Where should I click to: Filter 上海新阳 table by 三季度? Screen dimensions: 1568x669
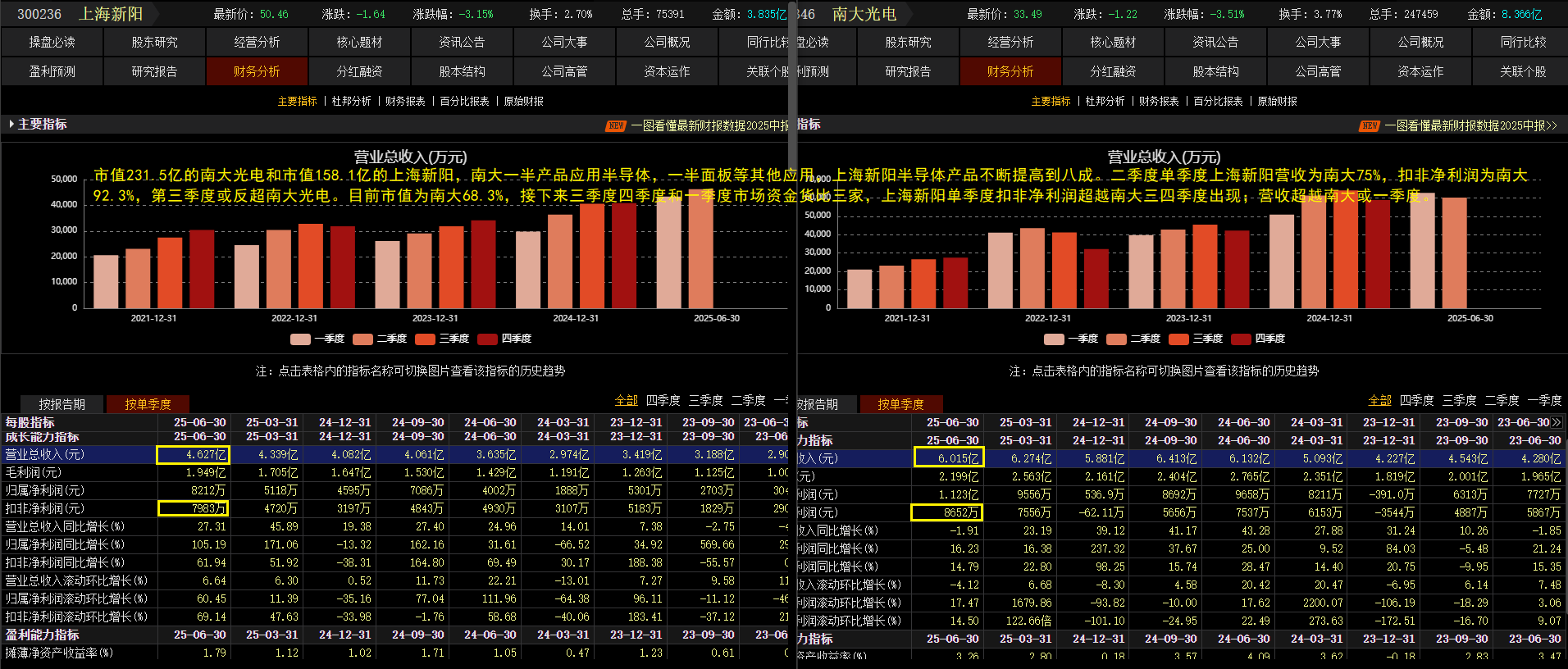tap(706, 400)
